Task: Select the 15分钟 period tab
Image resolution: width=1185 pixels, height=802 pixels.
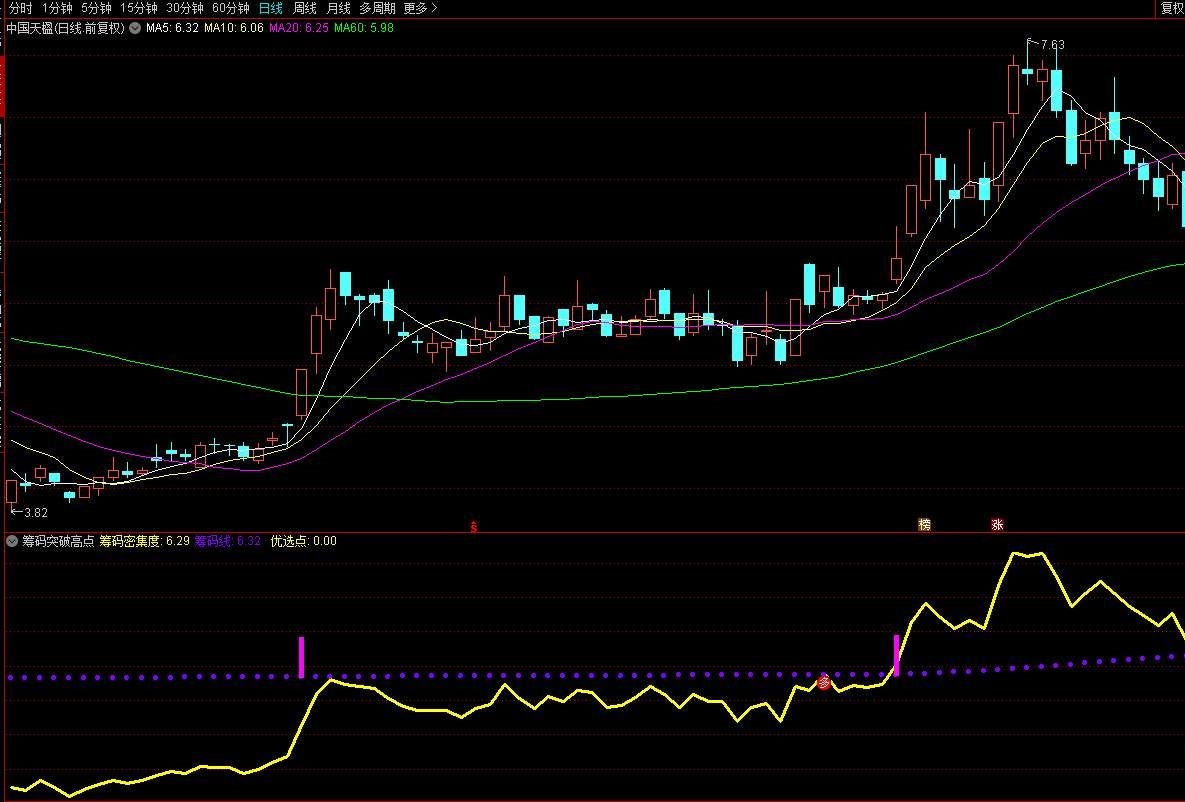Action: coord(138,8)
